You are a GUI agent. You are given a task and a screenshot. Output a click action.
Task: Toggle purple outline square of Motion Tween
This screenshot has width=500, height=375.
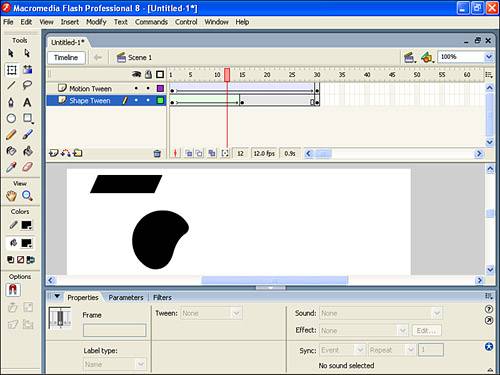click(x=160, y=88)
